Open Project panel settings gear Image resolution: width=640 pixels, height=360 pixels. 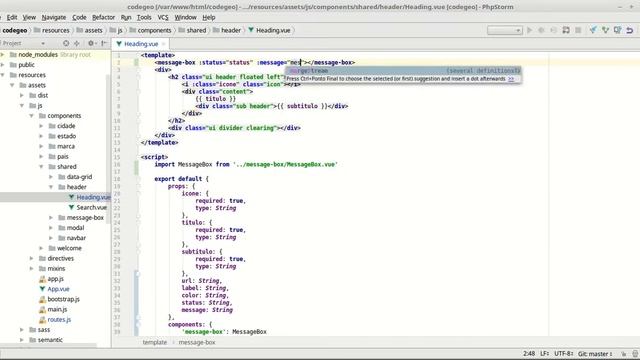pos(92,43)
